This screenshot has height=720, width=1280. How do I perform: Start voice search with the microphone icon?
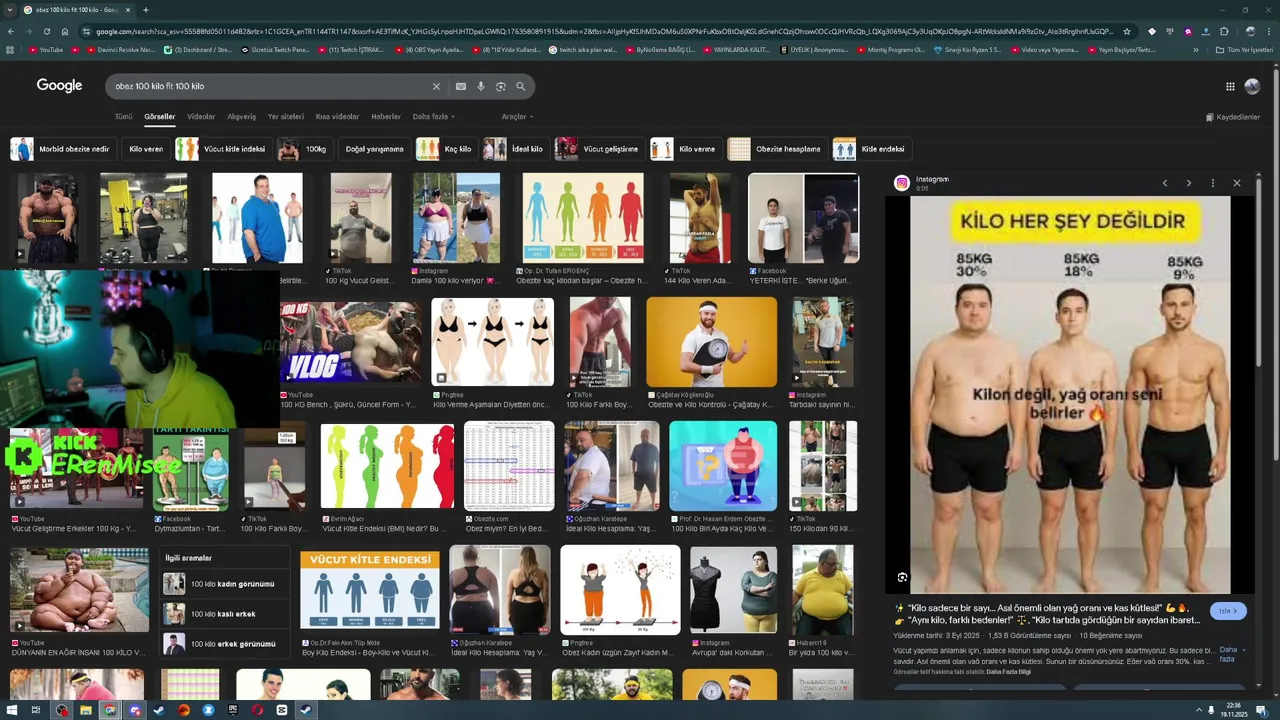coord(481,87)
